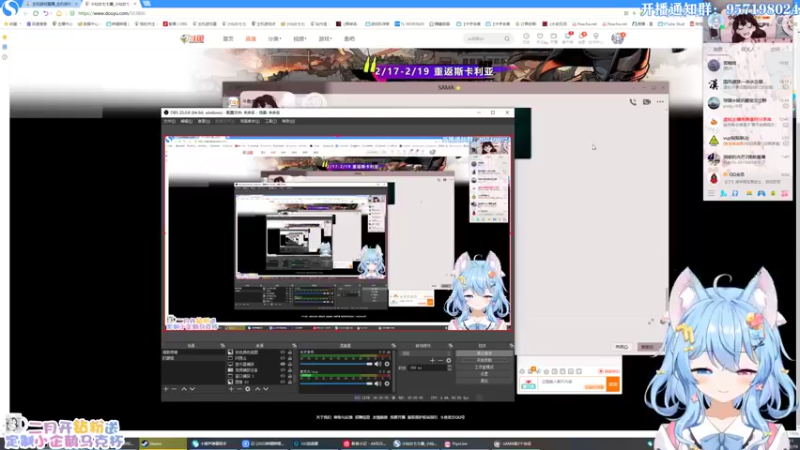Remove selected scene in OBS Scenes panel
The width and height of the screenshot is (800, 450).
[x=174, y=389]
